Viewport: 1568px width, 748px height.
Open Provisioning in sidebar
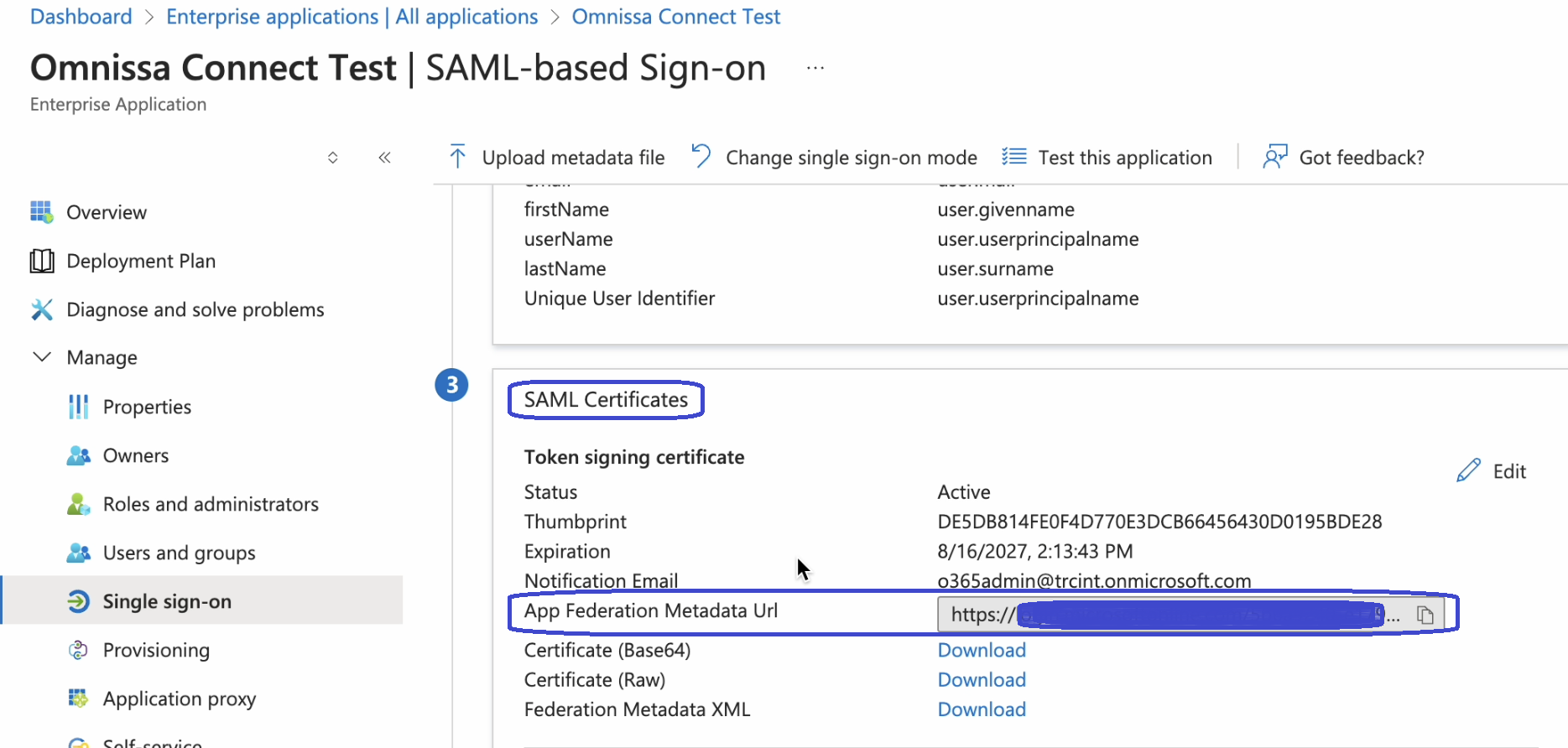pos(156,650)
